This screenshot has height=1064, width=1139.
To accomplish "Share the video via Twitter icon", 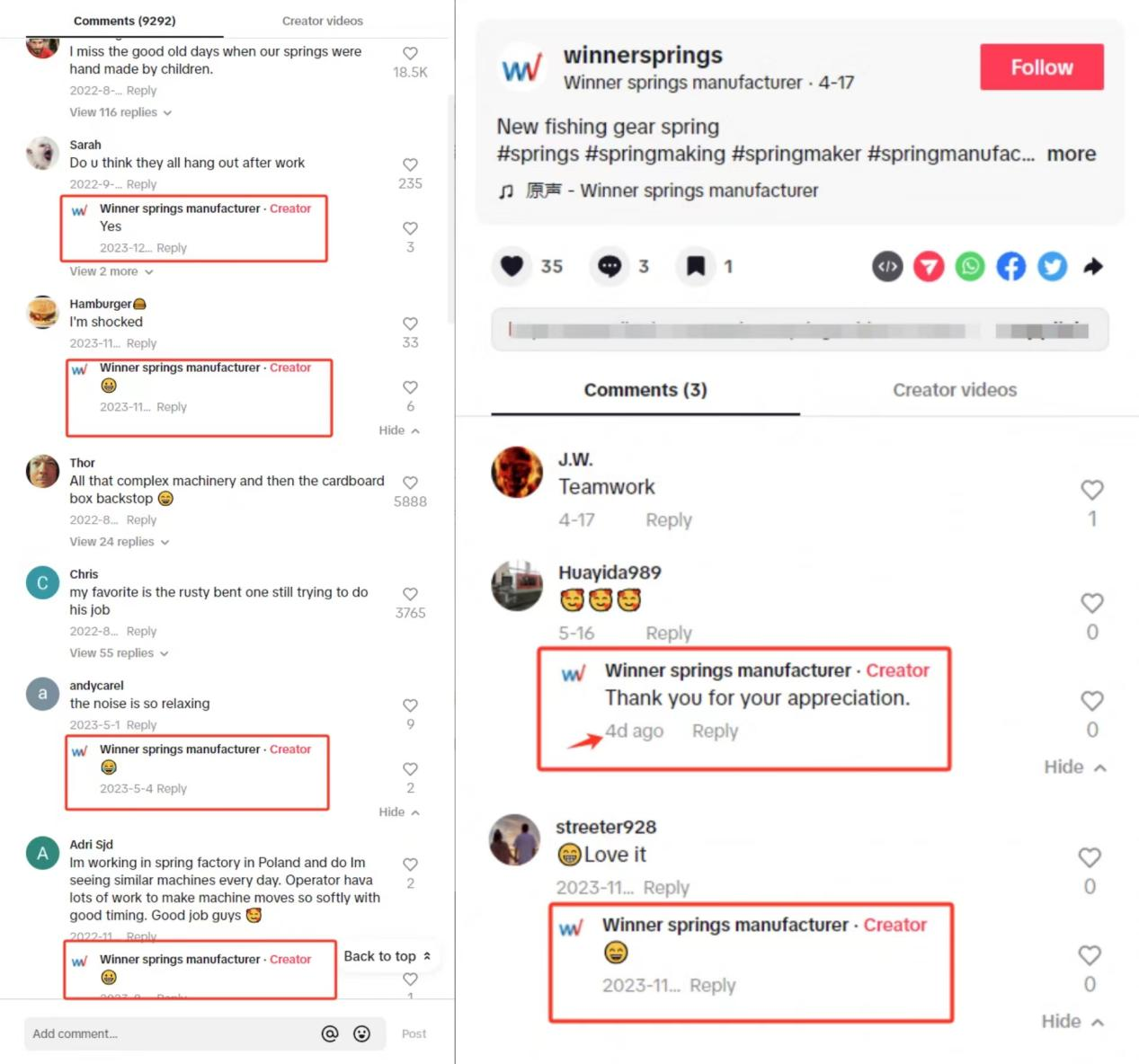I will (1053, 266).
